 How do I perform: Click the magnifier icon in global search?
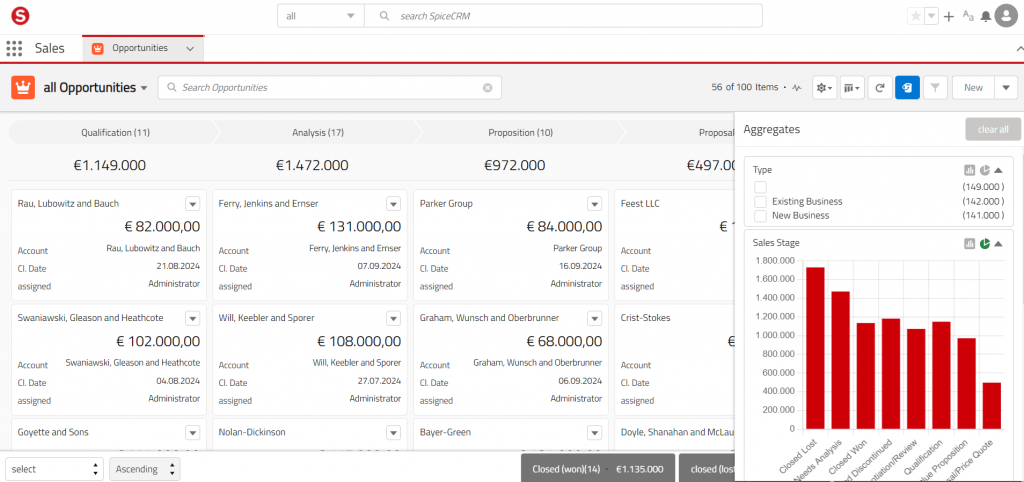coord(385,16)
